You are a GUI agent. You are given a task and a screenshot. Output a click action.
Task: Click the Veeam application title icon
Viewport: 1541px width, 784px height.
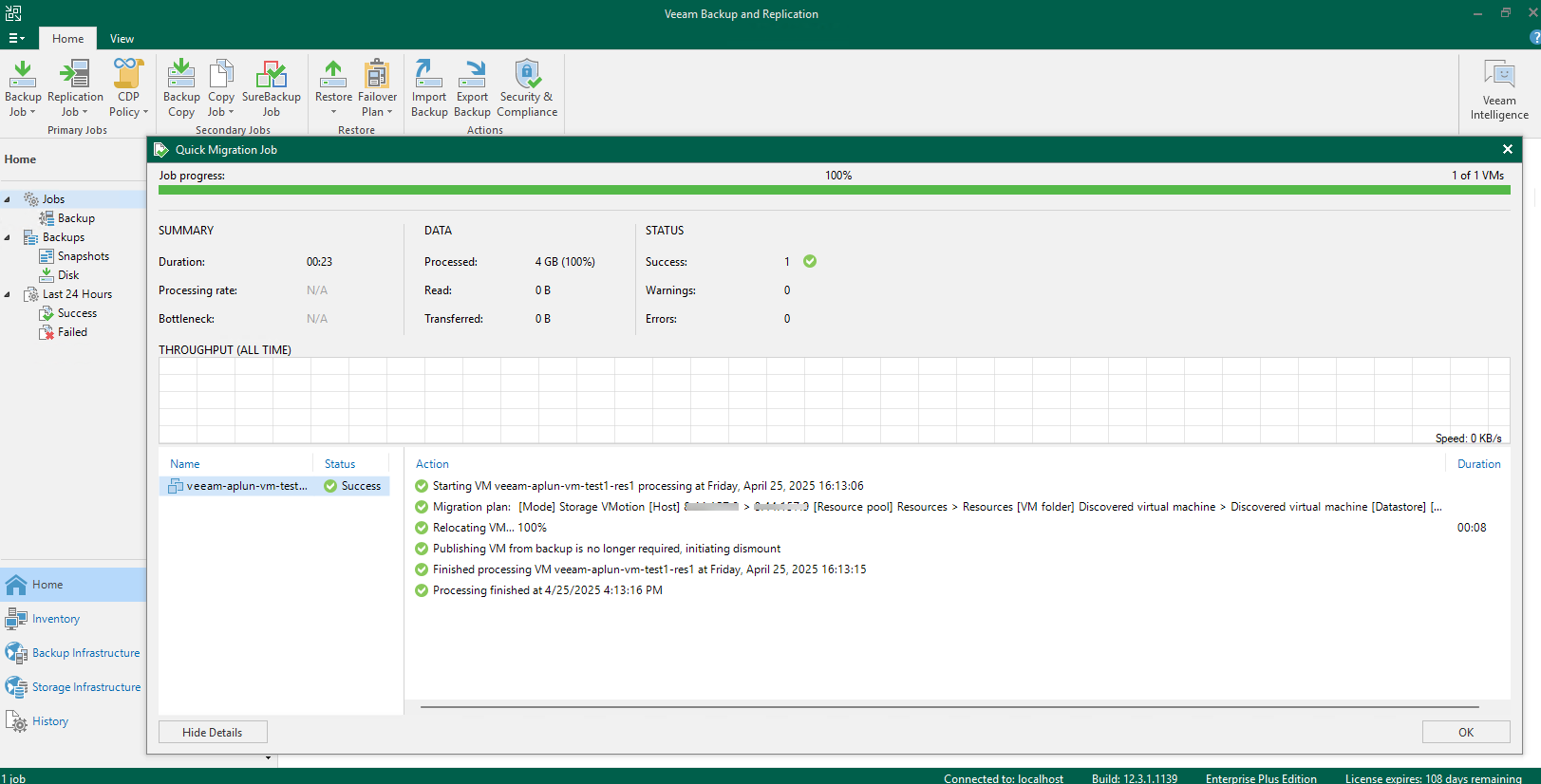click(13, 13)
